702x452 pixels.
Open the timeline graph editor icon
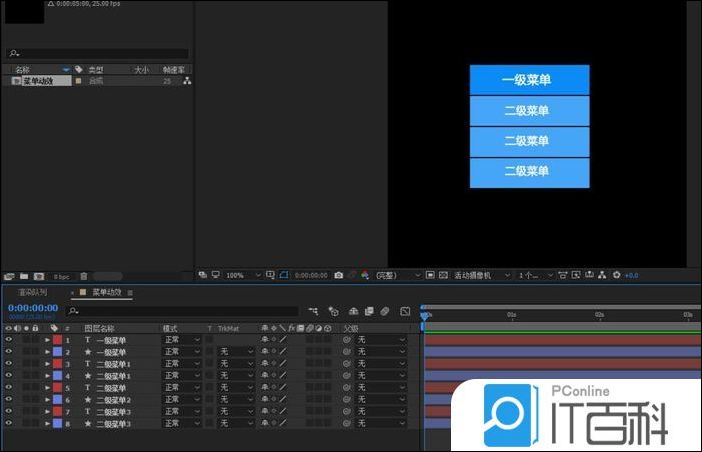tap(404, 311)
